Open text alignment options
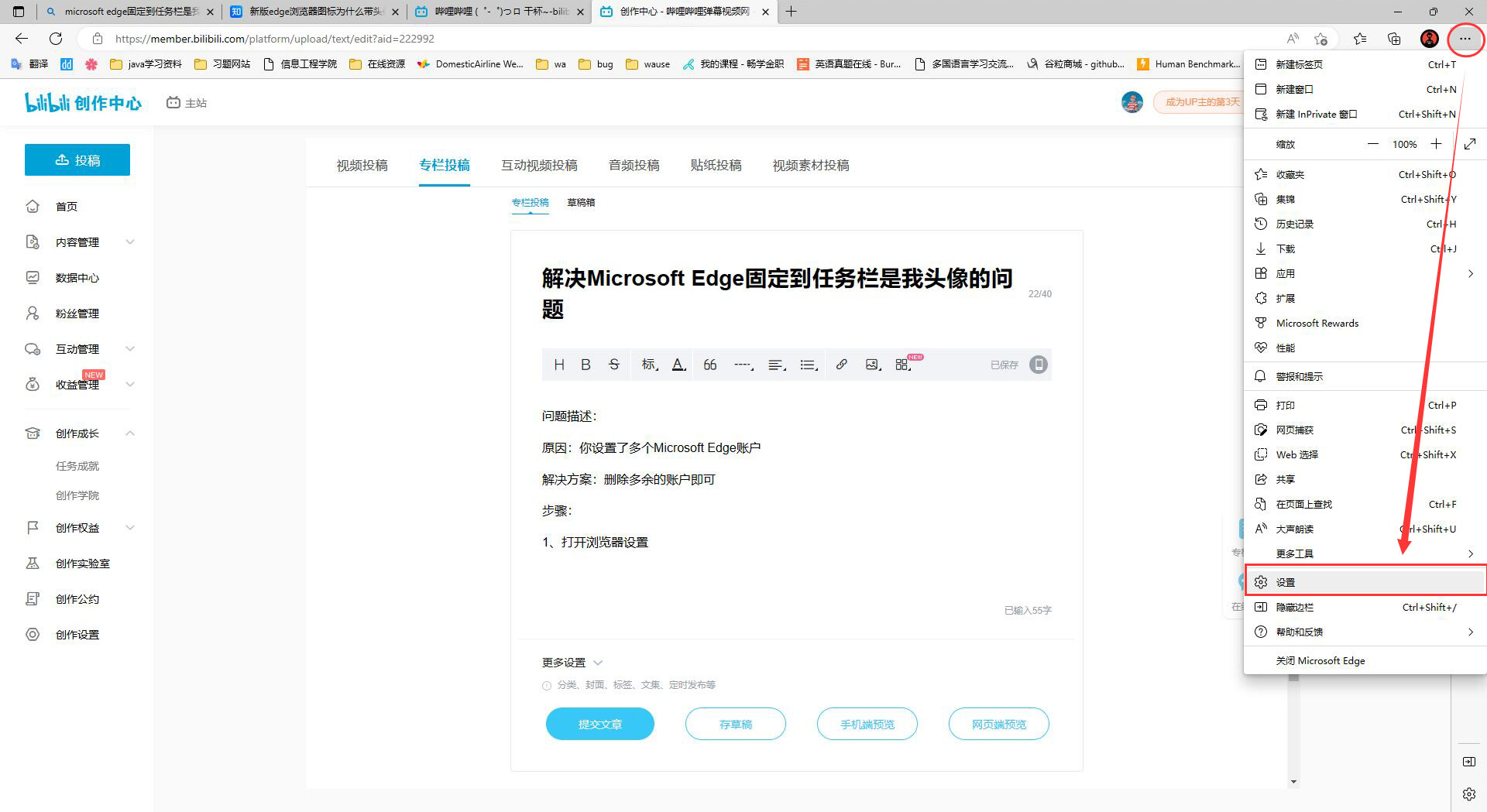The image size is (1487, 812). point(777,365)
